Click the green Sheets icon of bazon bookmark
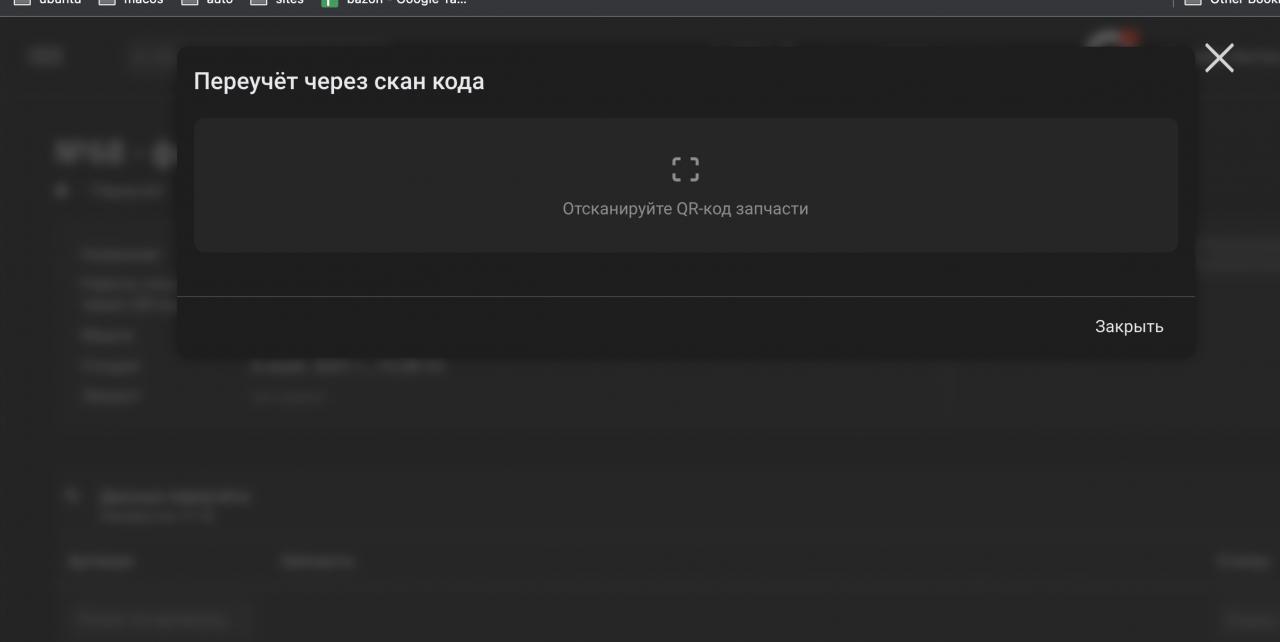The width and height of the screenshot is (1280, 642). coord(329,3)
